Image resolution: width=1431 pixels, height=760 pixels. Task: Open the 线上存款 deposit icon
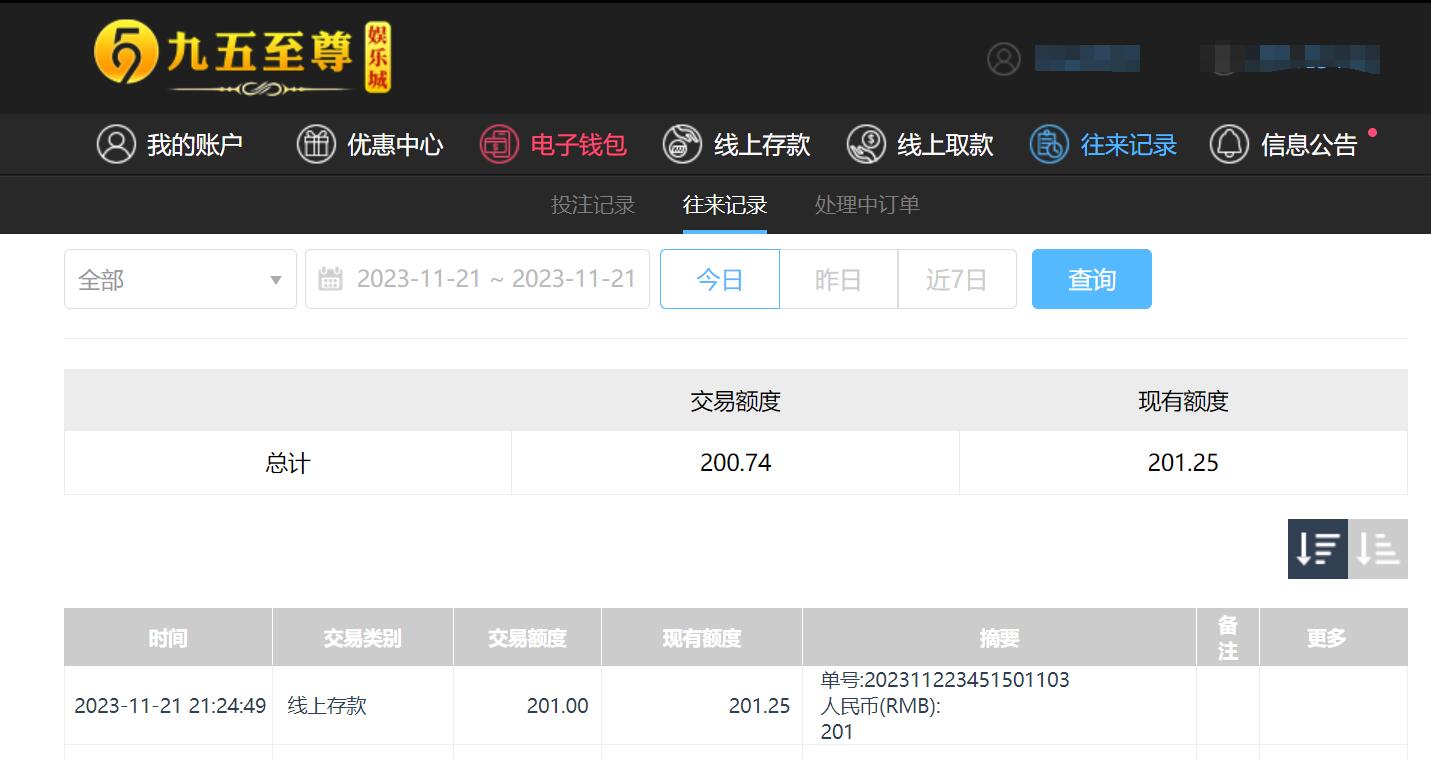(682, 144)
